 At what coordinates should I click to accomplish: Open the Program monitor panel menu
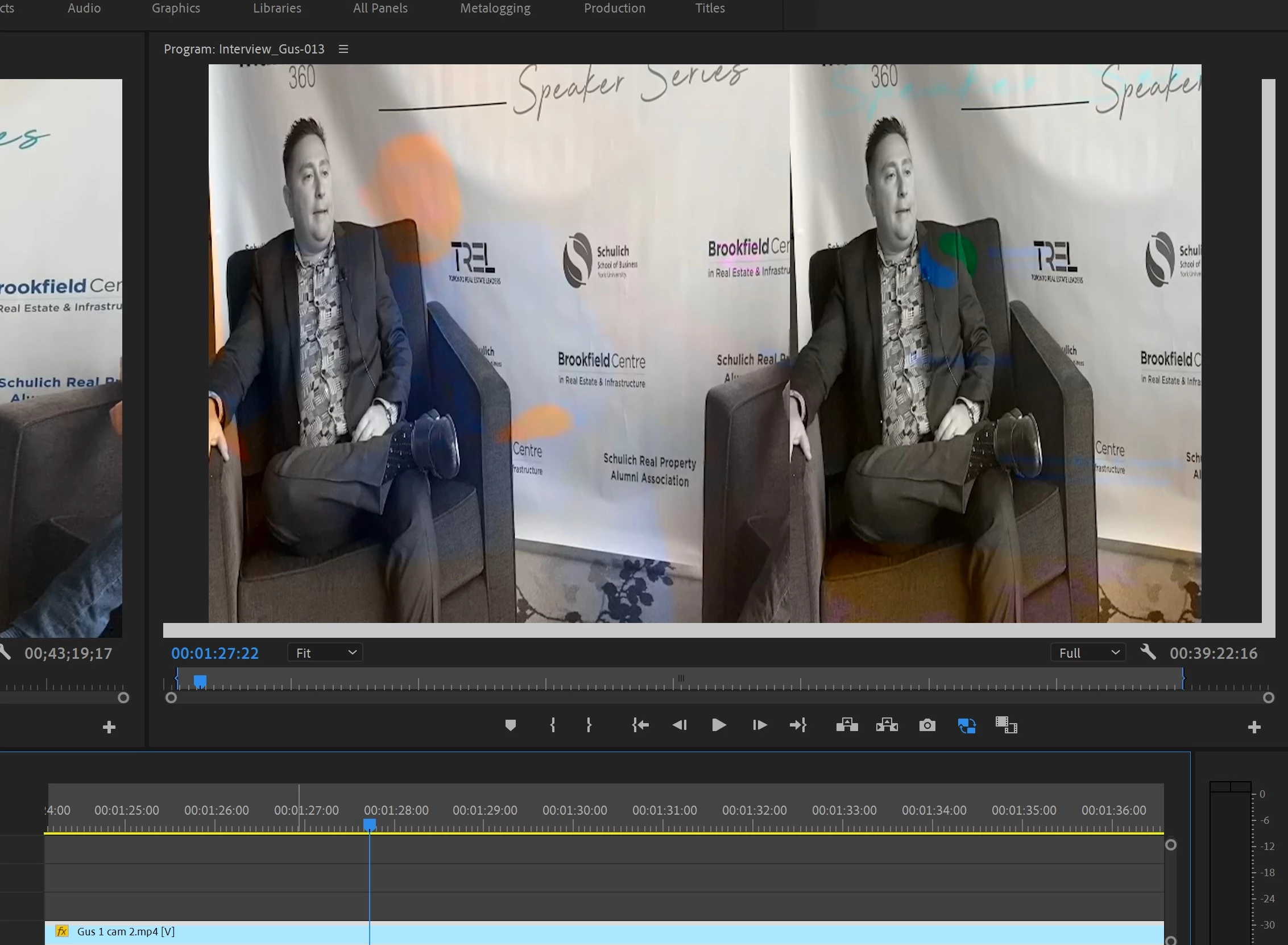pyautogui.click(x=343, y=49)
